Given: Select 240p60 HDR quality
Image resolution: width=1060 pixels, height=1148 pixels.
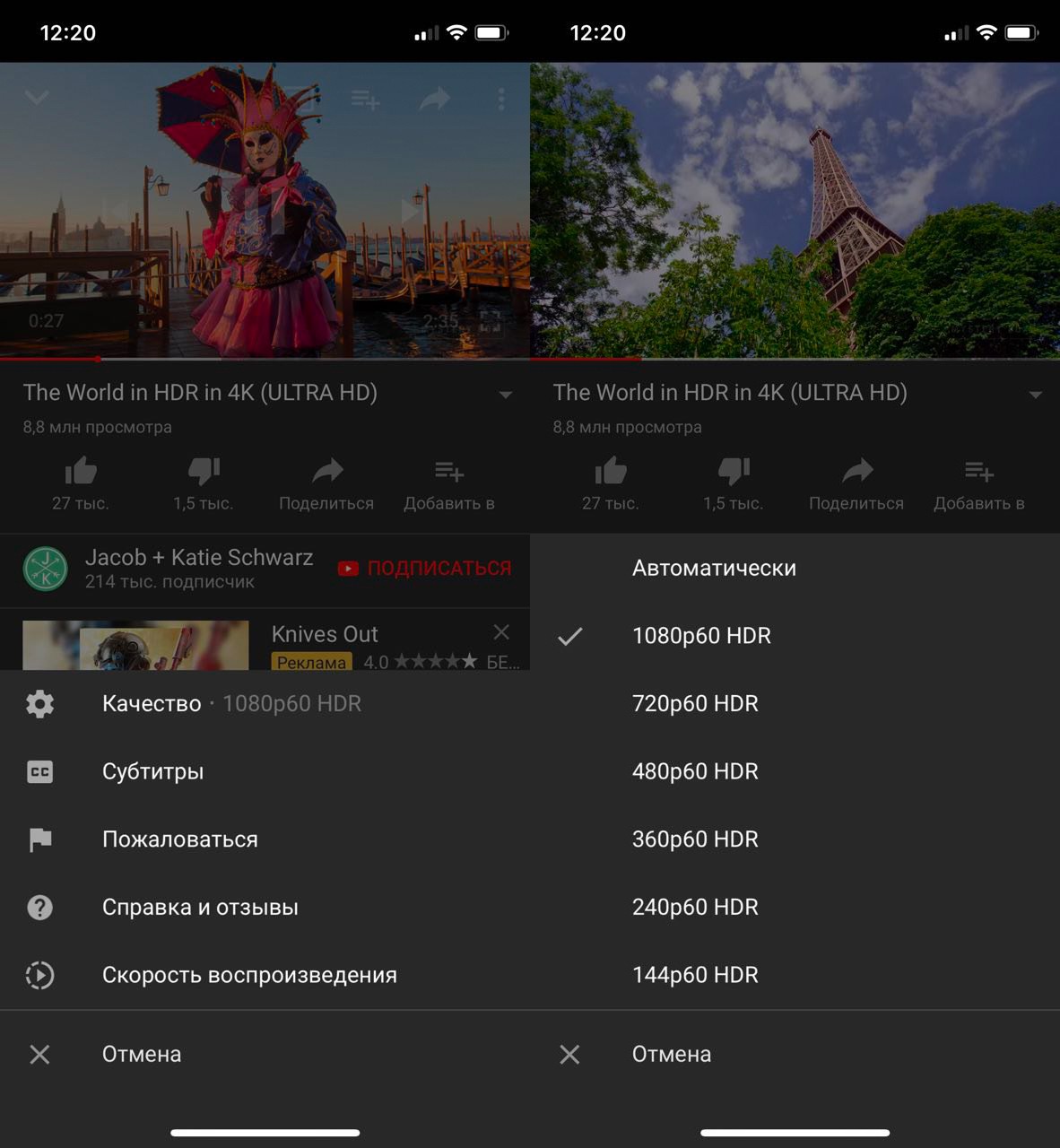Looking at the screenshot, I should point(795,908).
